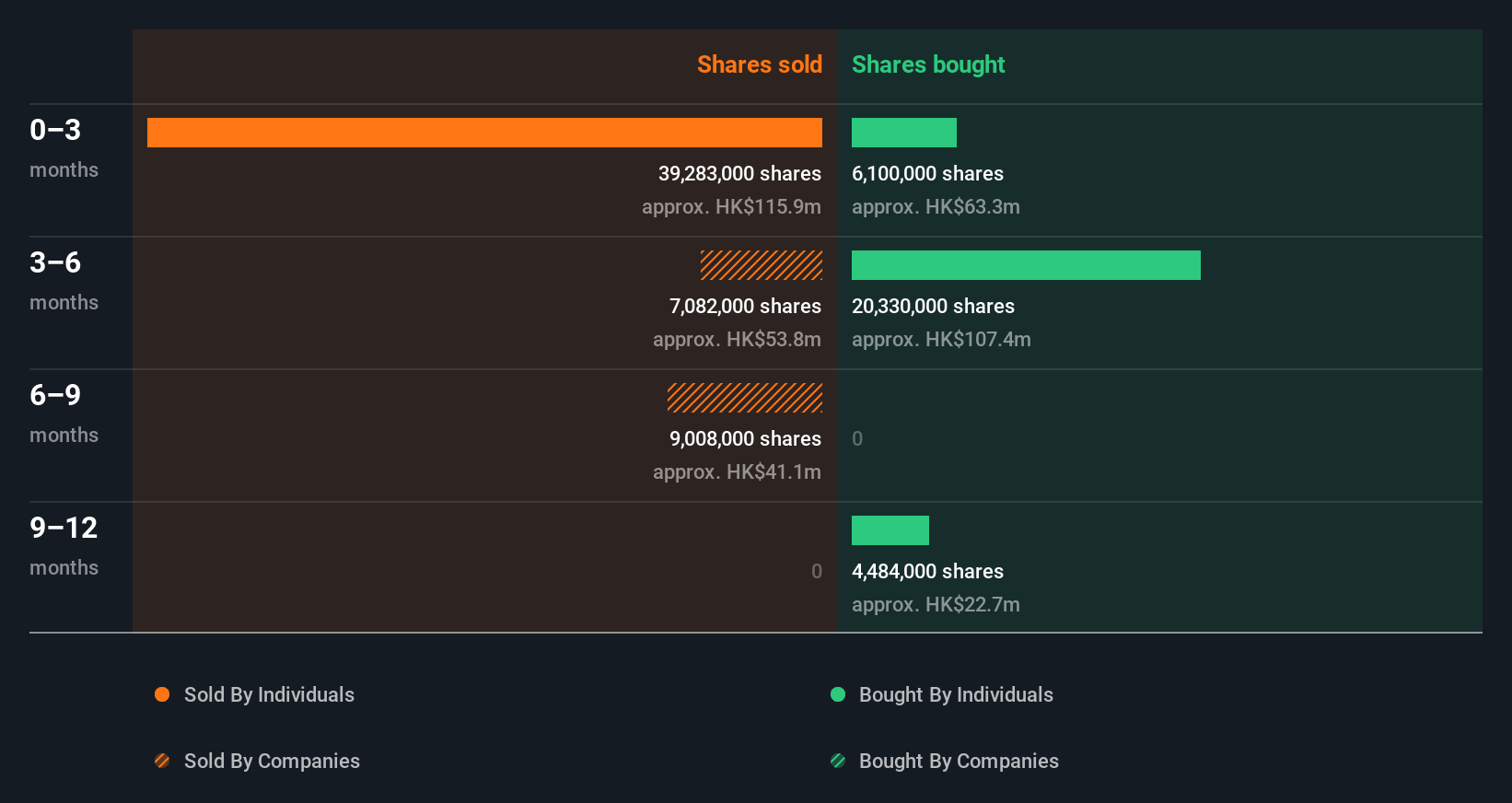Click the striped 3–6 months sold bar
The width and height of the screenshot is (1512, 803).
coord(762,265)
